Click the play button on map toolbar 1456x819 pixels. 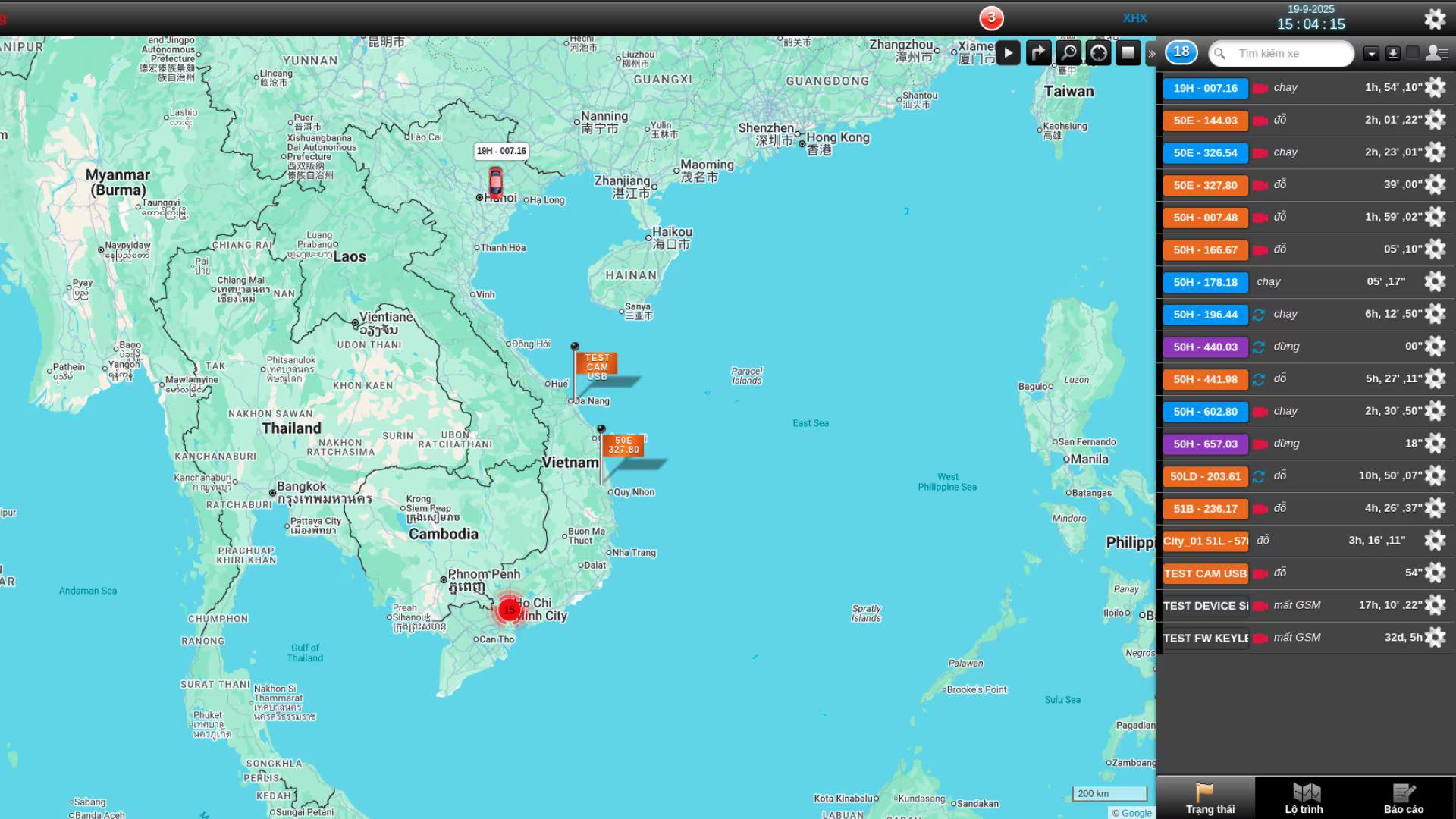pyautogui.click(x=1008, y=53)
